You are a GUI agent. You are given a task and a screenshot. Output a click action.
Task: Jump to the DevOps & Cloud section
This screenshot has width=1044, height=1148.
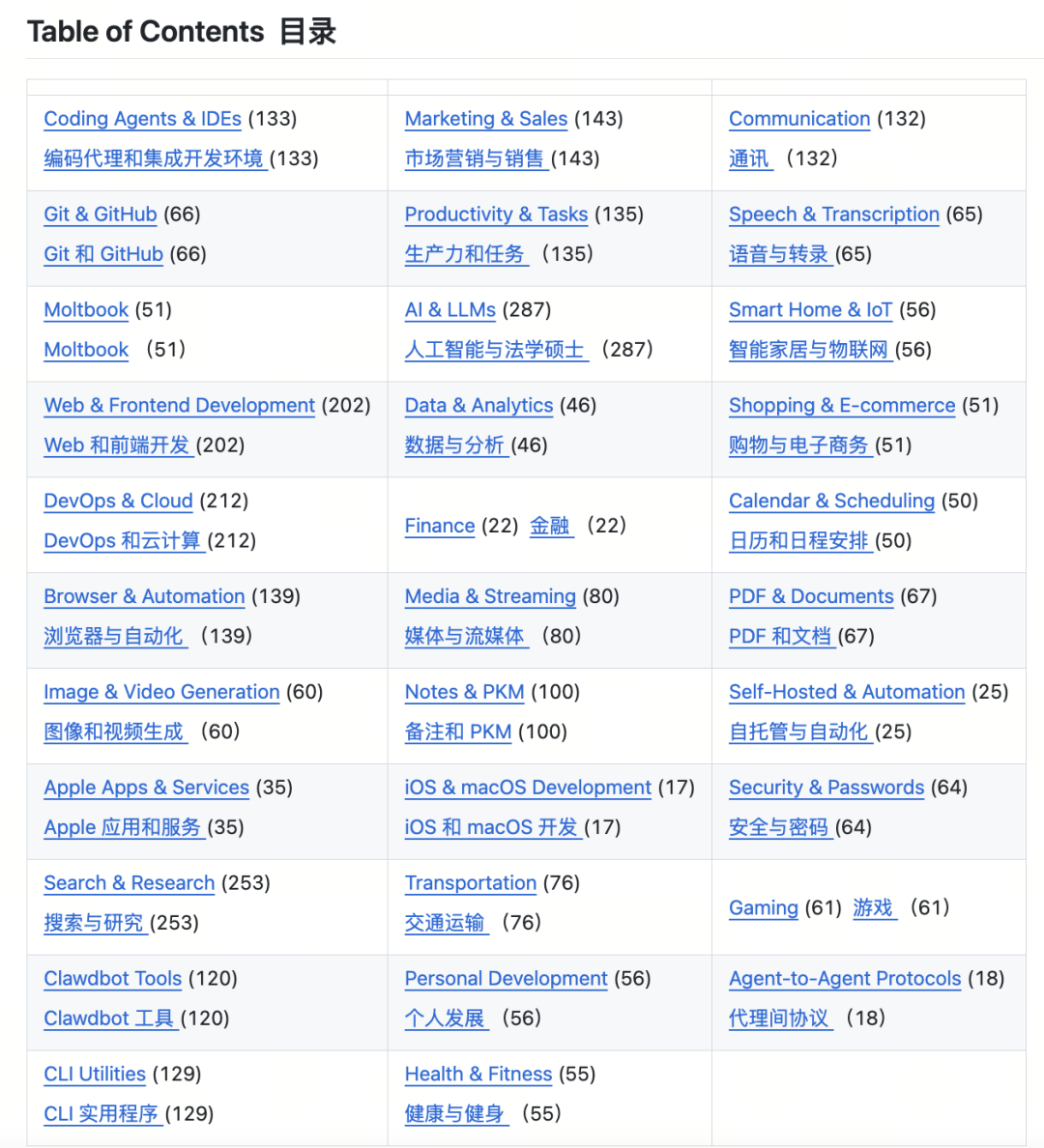coord(118,501)
